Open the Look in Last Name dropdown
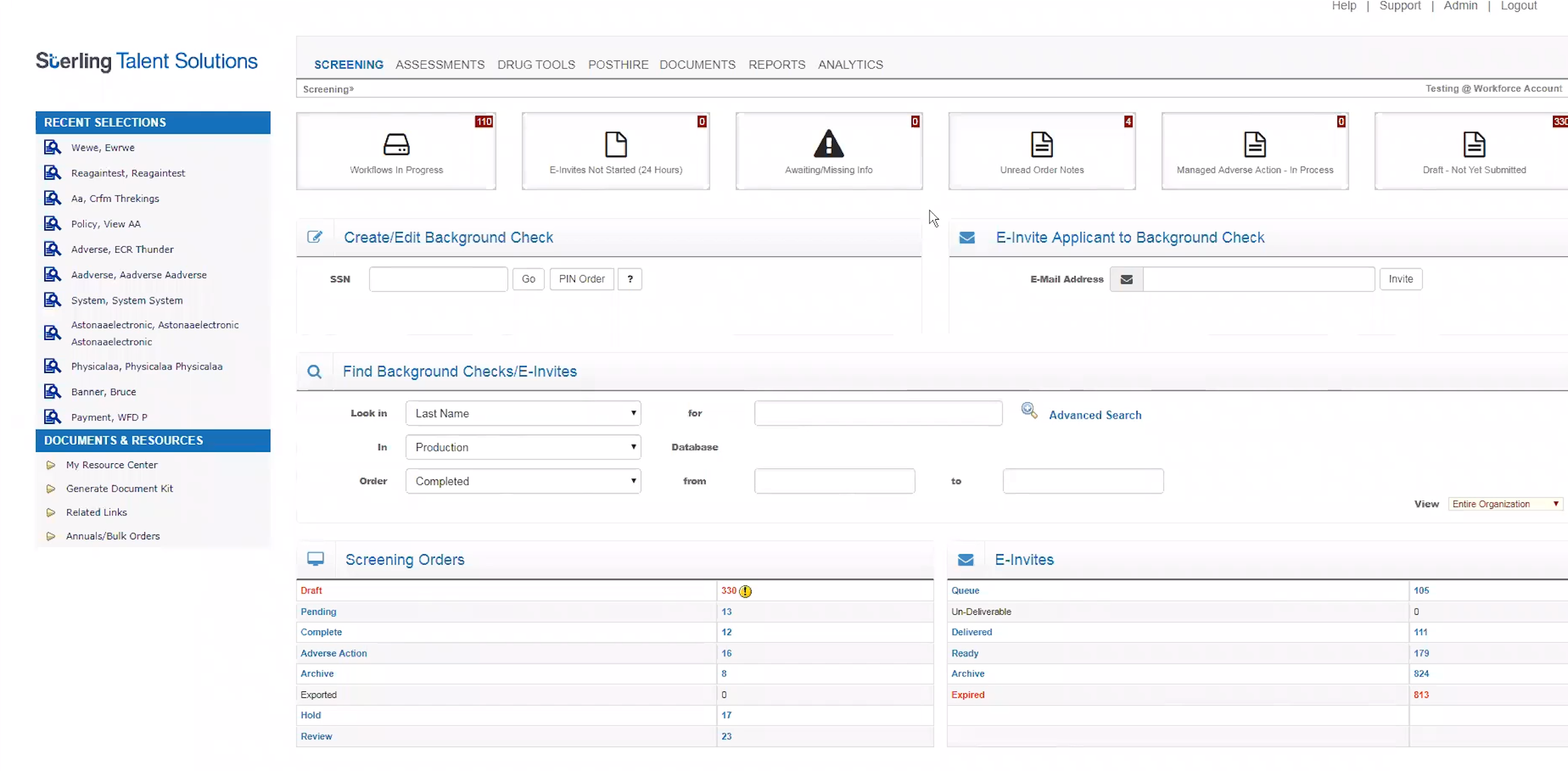The height and width of the screenshot is (771, 1568). tap(523, 413)
